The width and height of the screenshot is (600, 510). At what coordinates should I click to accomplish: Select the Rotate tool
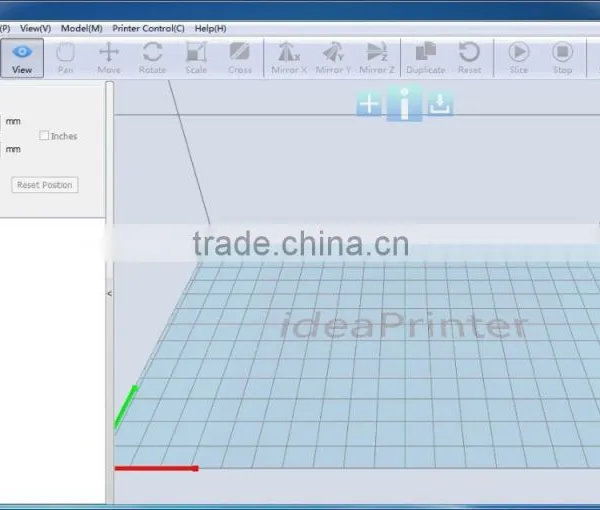point(152,58)
